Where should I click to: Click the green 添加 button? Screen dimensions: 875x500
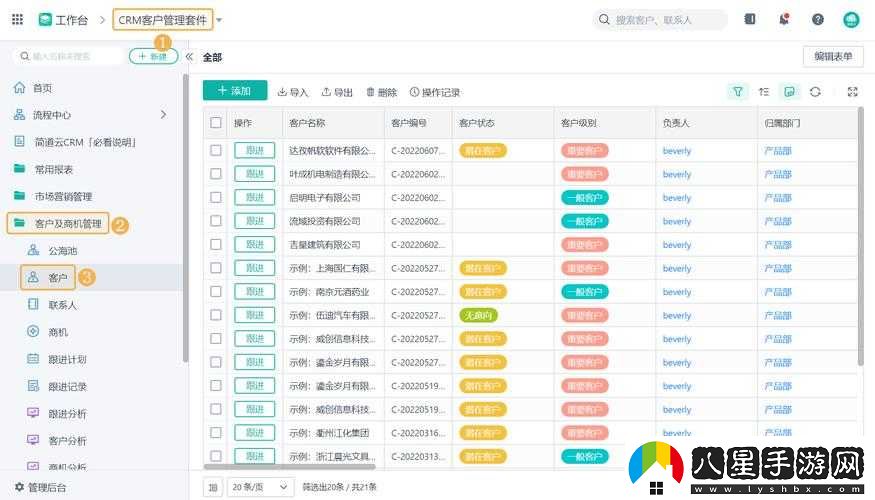(x=235, y=91)
